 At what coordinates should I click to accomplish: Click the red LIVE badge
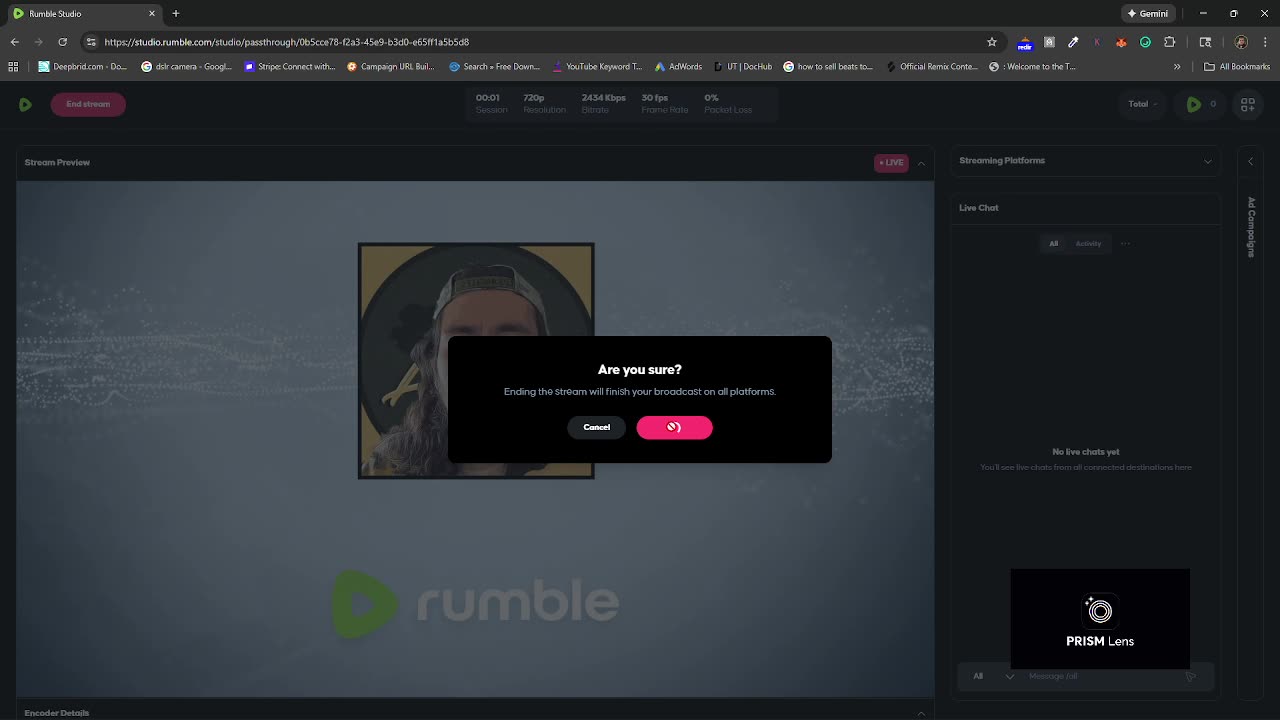pos(891,163)
